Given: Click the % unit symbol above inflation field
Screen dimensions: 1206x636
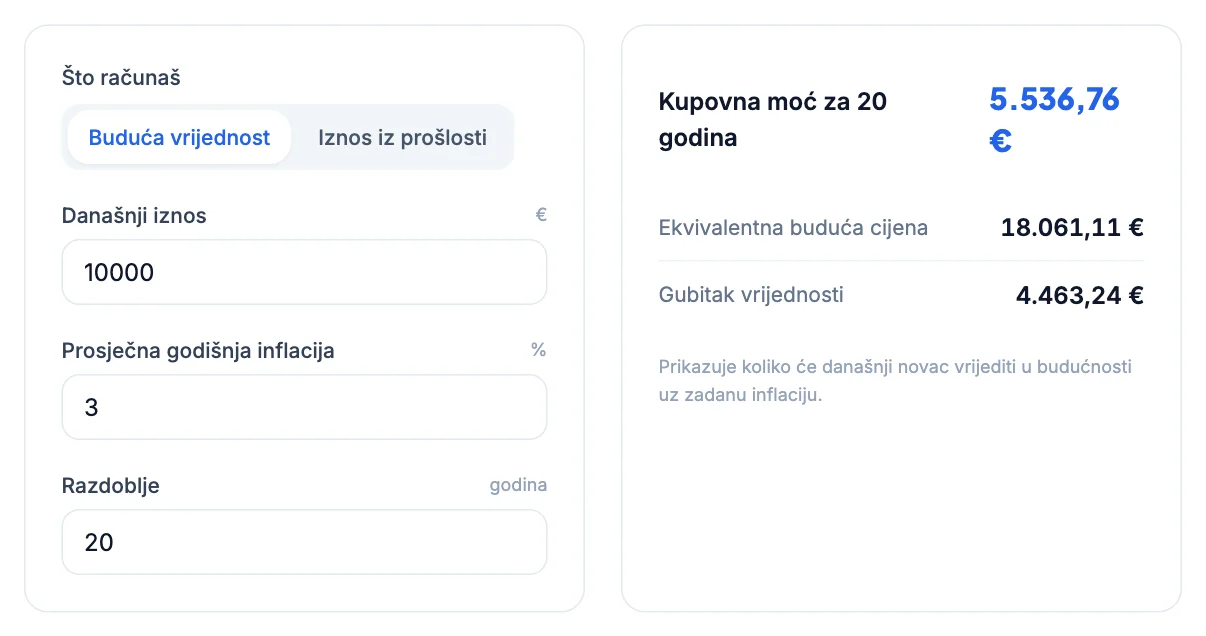Looking at the screenshot, I should pos(539,350).
